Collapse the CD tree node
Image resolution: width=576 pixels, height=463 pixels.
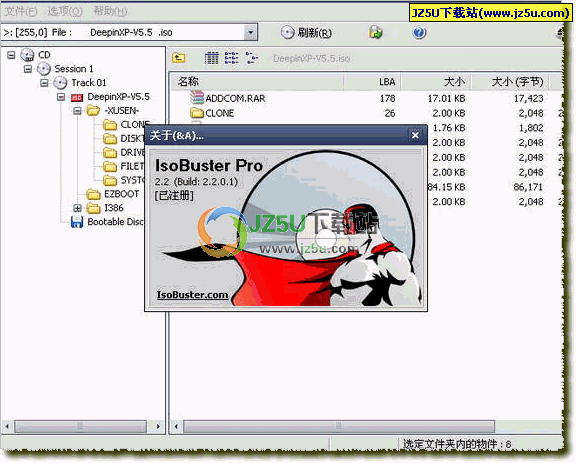pos(11,55)
